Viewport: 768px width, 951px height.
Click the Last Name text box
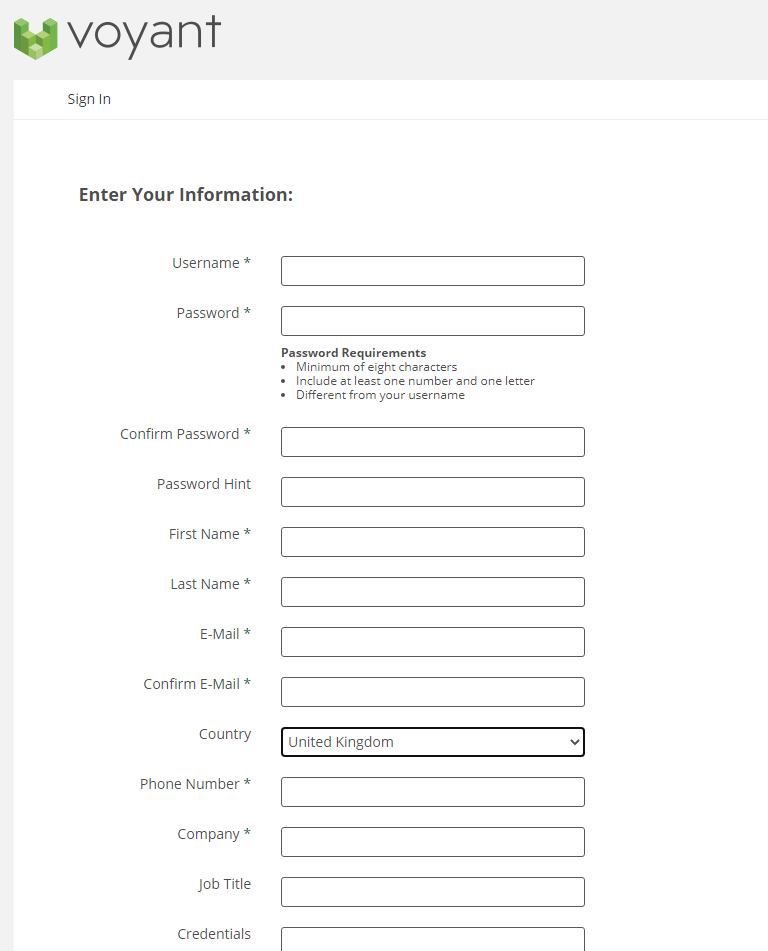(432, 592)
